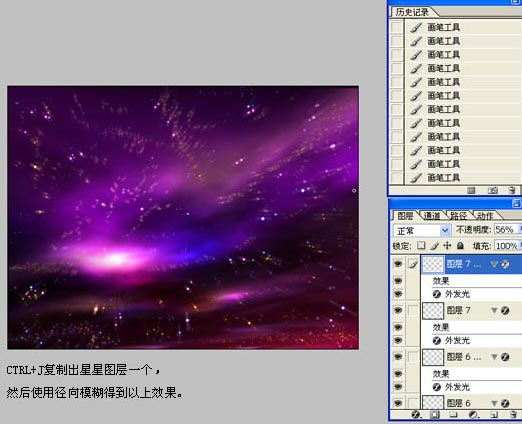The height and width of the screenshot is (424, 522).
Task: Hide the selected 图层 7 copy layer via eye icon
Action: (x=398, y=264)
